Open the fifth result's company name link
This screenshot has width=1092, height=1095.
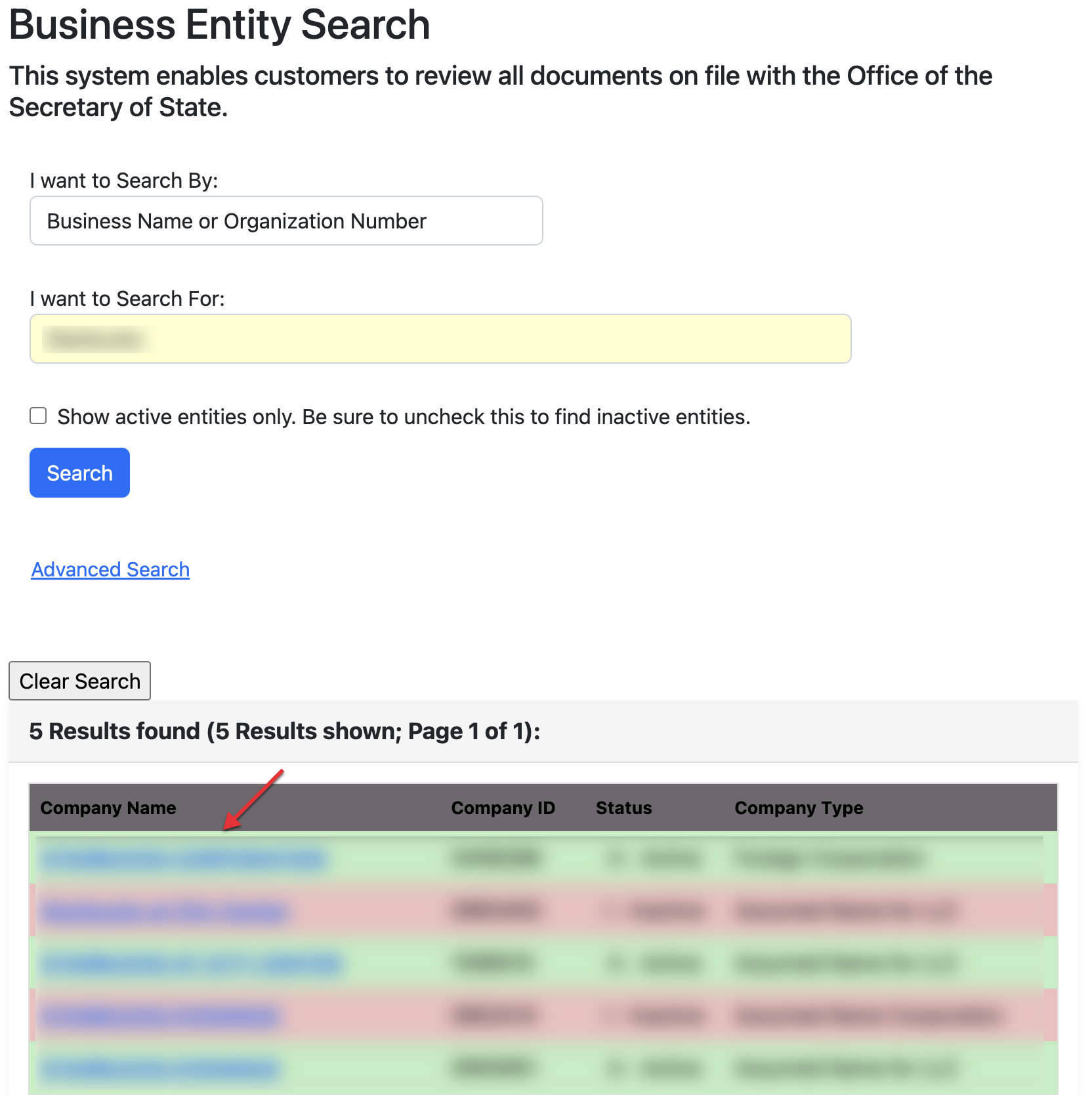pyautogui.click(x=159, y=1069)
